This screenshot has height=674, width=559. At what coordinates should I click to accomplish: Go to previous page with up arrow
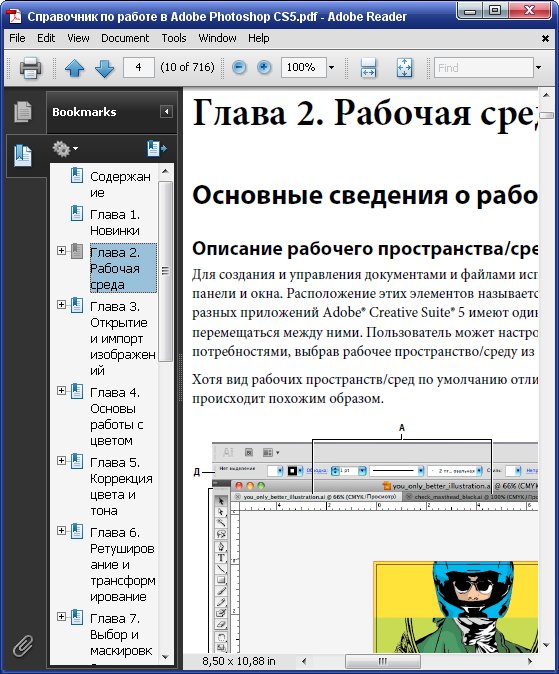[x=74, y=68]
